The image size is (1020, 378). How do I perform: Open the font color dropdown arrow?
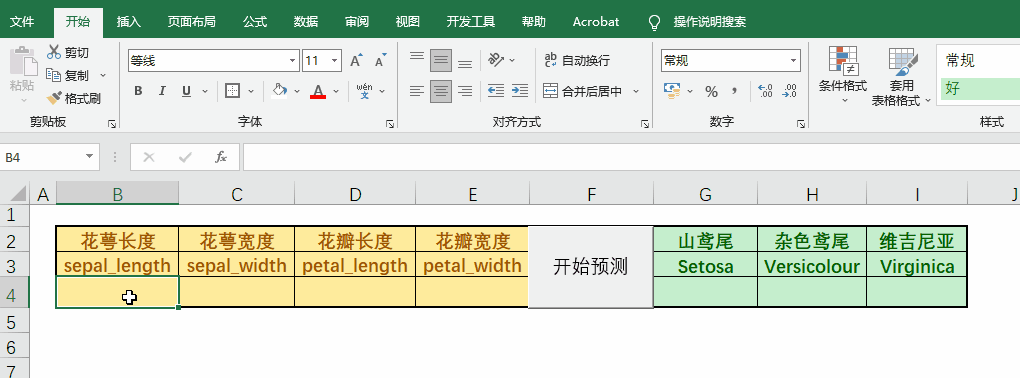pos(336,92)
